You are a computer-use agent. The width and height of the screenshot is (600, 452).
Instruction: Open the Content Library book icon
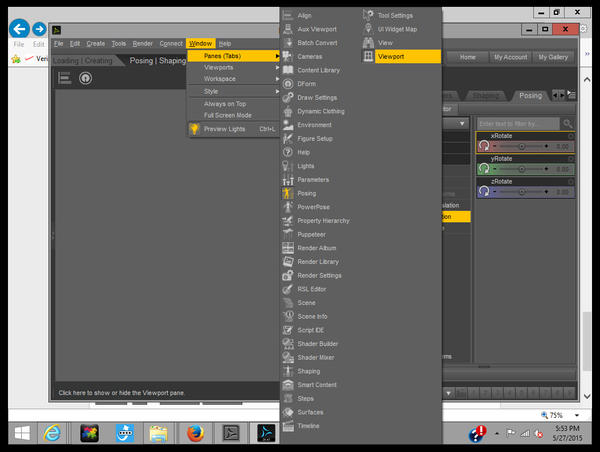pyautogui.click(x=288, y=70)
